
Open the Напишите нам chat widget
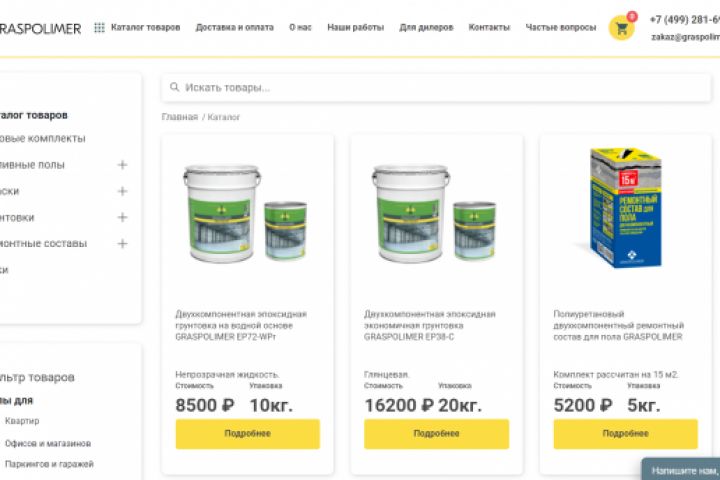click(683, 469)
